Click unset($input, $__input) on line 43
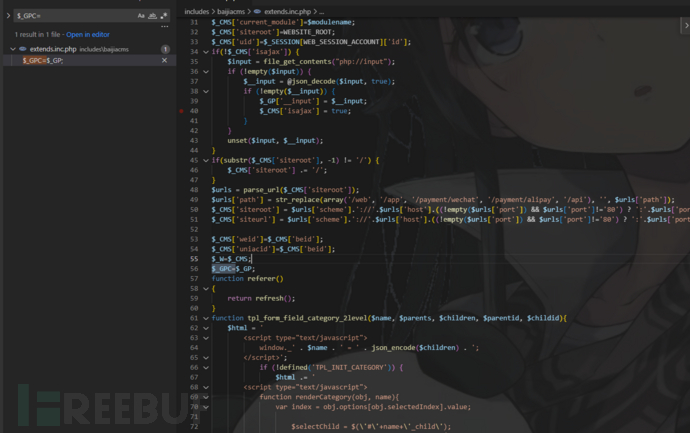 275,141
